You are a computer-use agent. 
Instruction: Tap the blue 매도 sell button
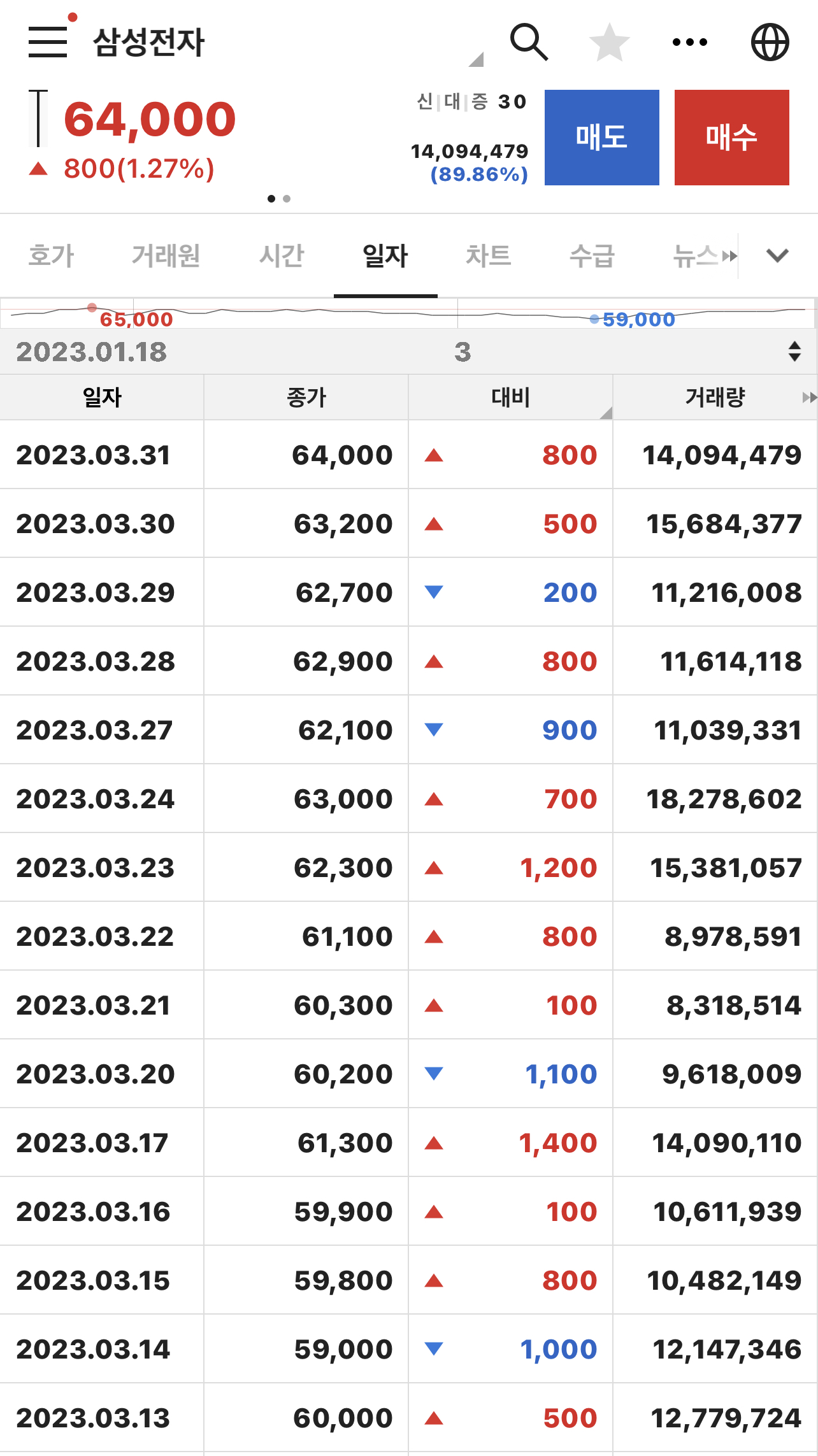(602, 138)
